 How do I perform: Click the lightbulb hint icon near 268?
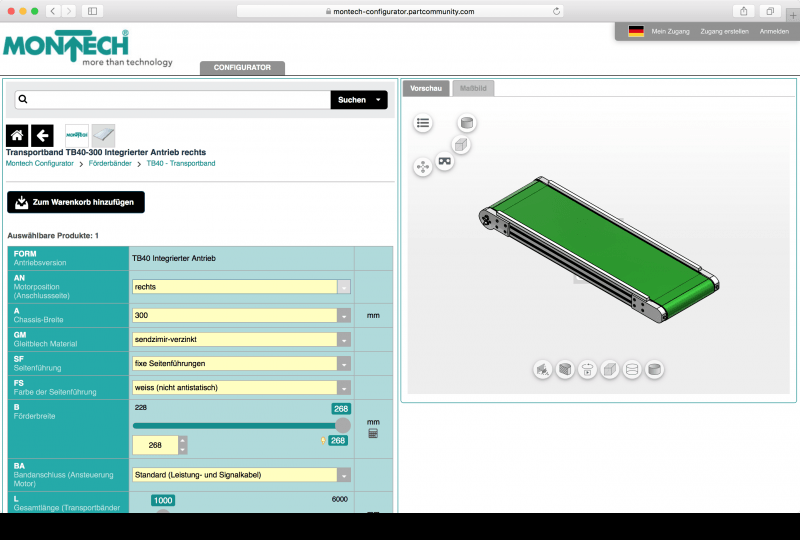(323, 440)
